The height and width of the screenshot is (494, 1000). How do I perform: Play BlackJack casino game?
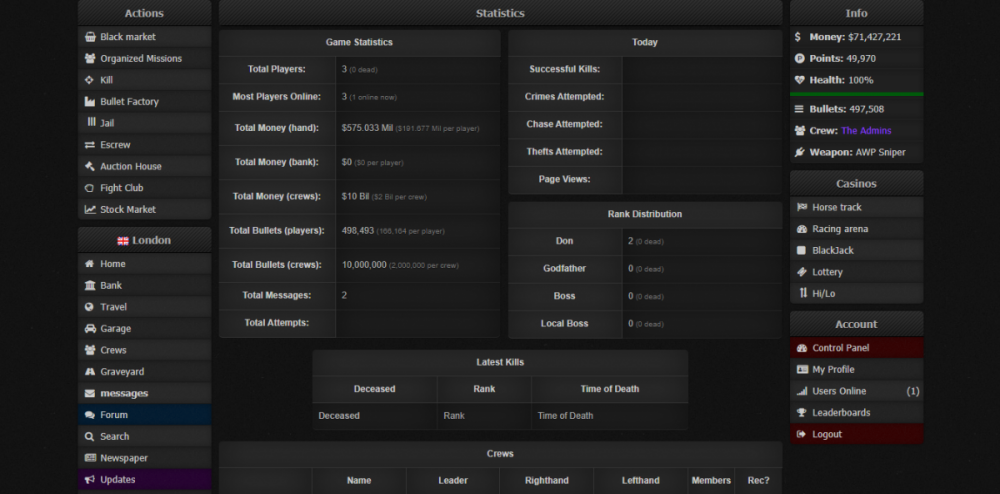857,251
